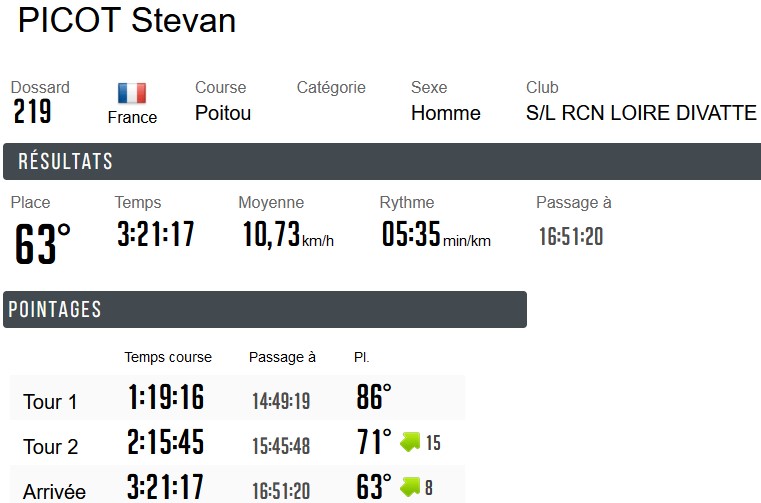Click the runner name PICOT Stevan
Screen dimensions: 761x503
(127, 21)
